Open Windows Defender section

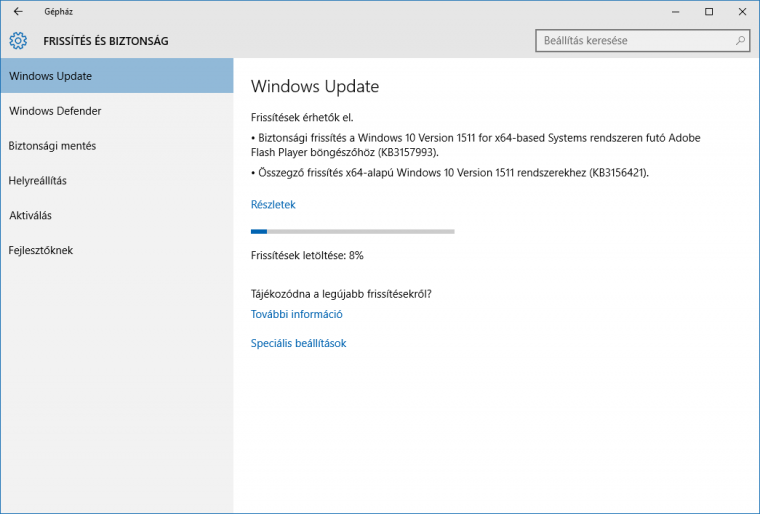click(117, 111)
